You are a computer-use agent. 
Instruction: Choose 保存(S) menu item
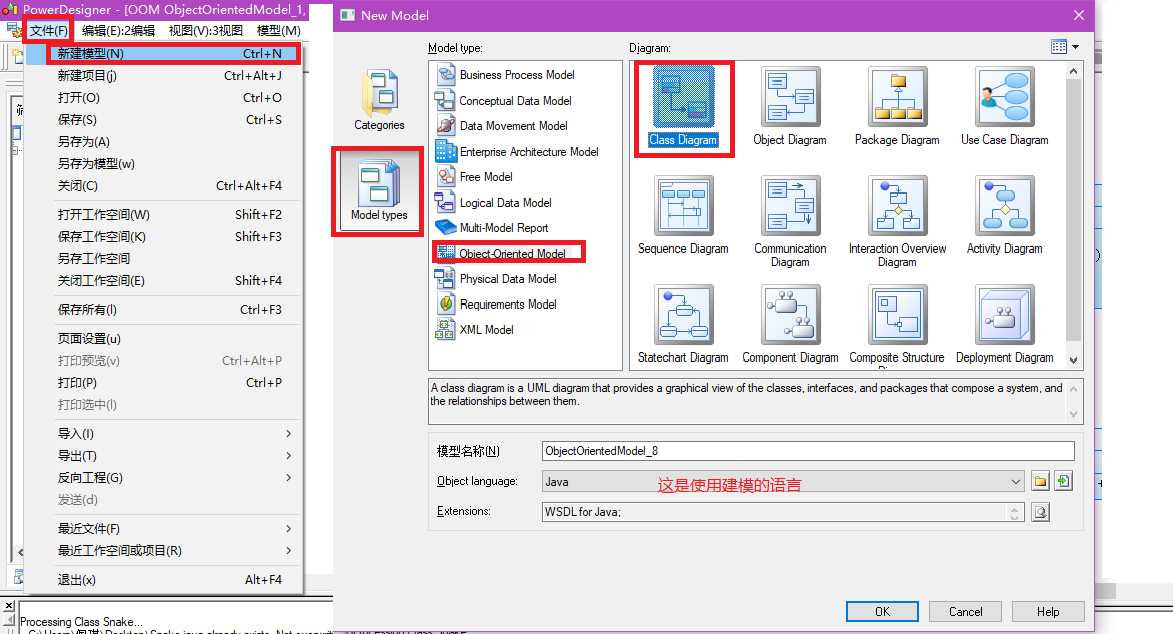[x=164, y=120]
